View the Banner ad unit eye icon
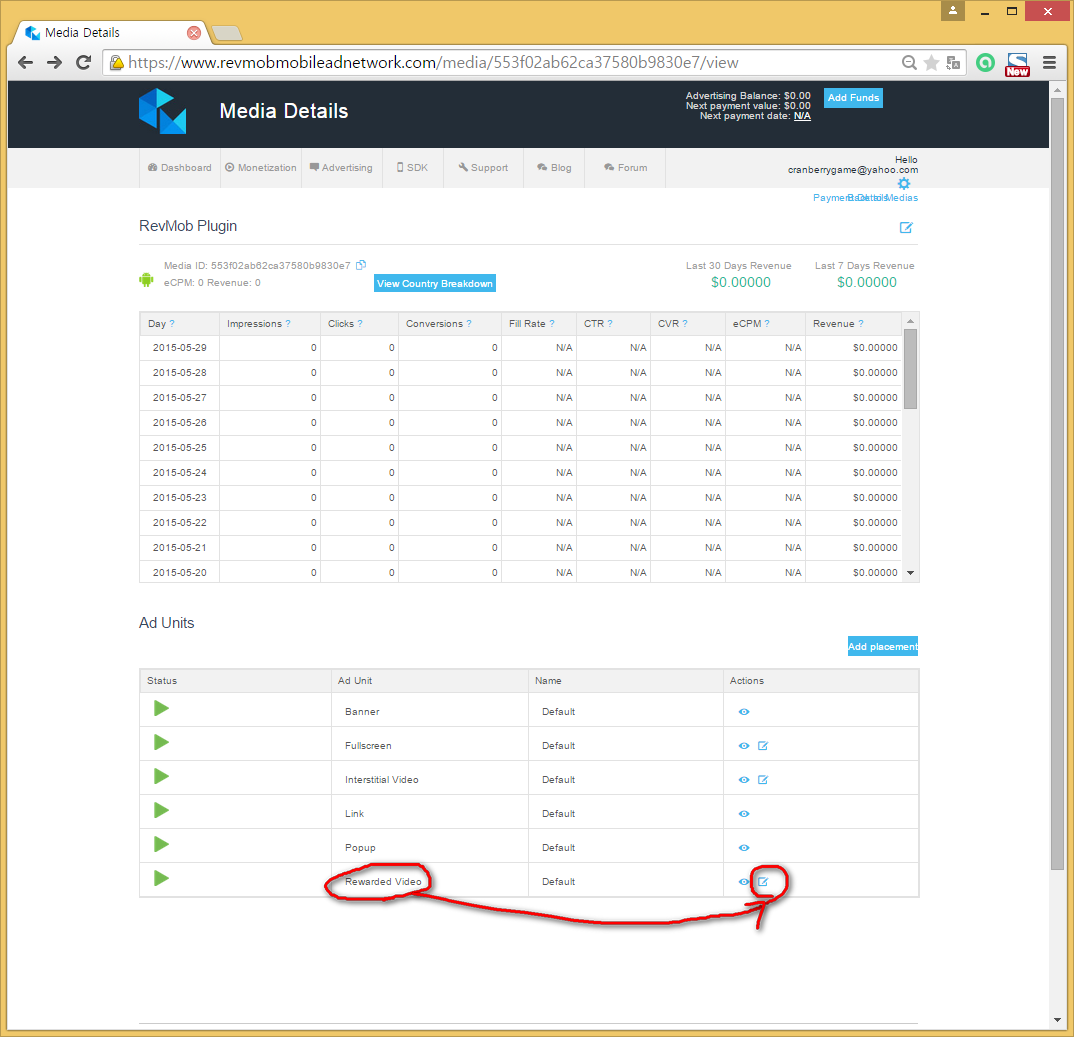The width and height of the screenshot is (1074, 1037). tap(744, 712)
